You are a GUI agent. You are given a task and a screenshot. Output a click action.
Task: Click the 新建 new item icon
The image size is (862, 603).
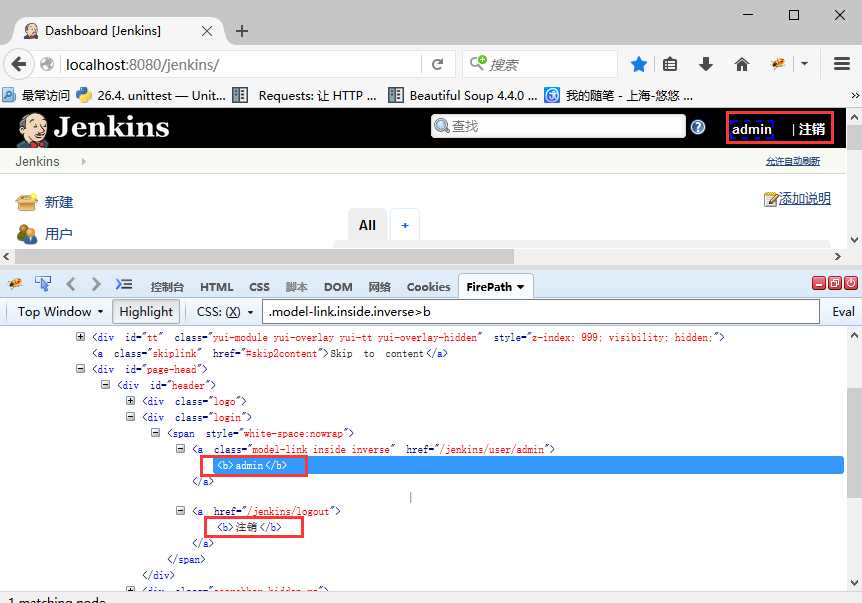click(26, 202)
